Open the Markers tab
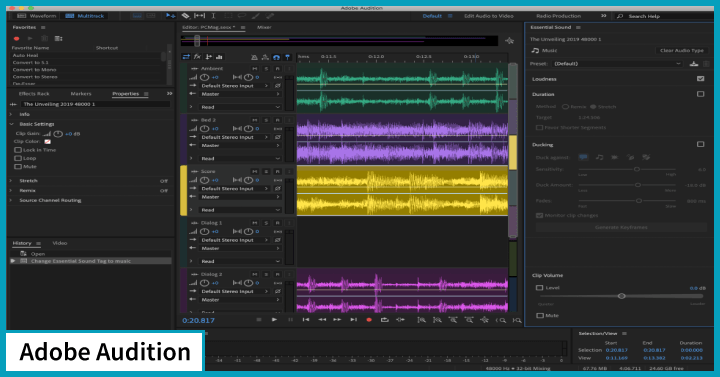Screen dimensions: 720x377 point(81,94)
